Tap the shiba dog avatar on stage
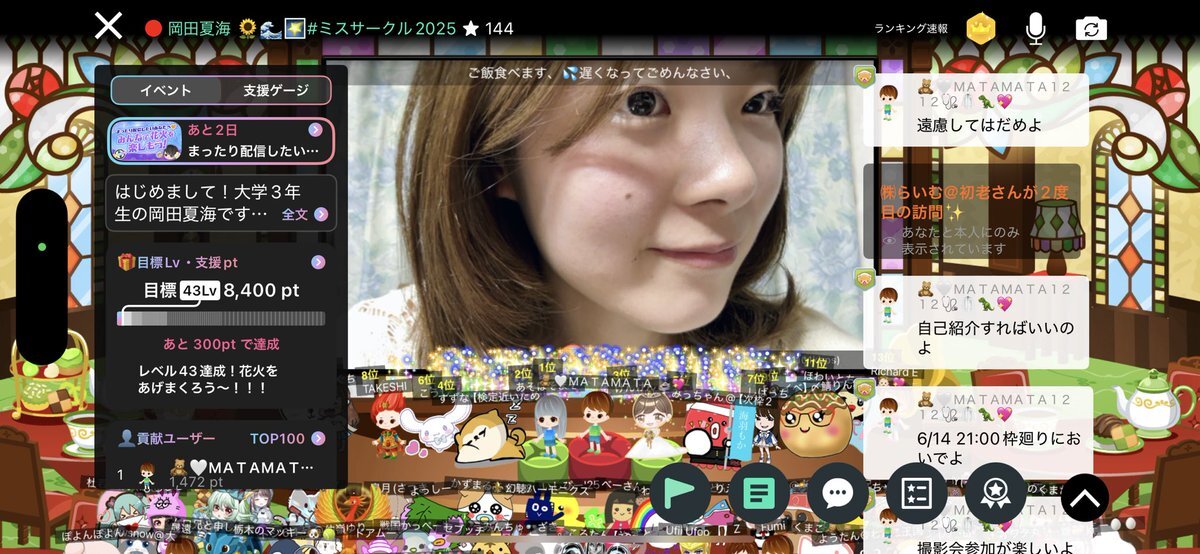 click(x=487, y=437)
